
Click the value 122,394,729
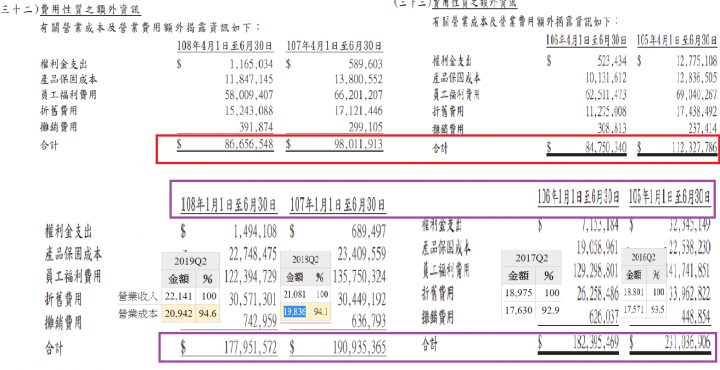(x=251, y=277)
